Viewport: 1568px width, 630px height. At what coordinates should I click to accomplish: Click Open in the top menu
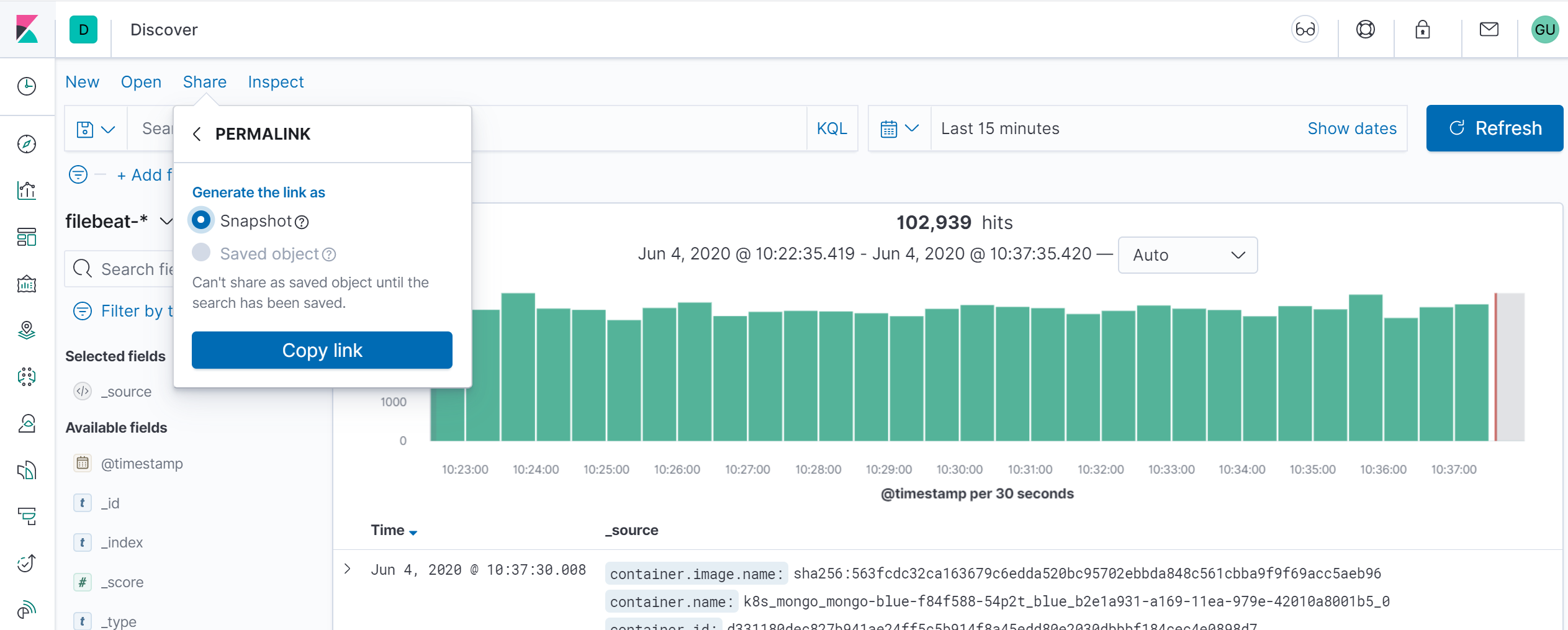click(141, 82)
